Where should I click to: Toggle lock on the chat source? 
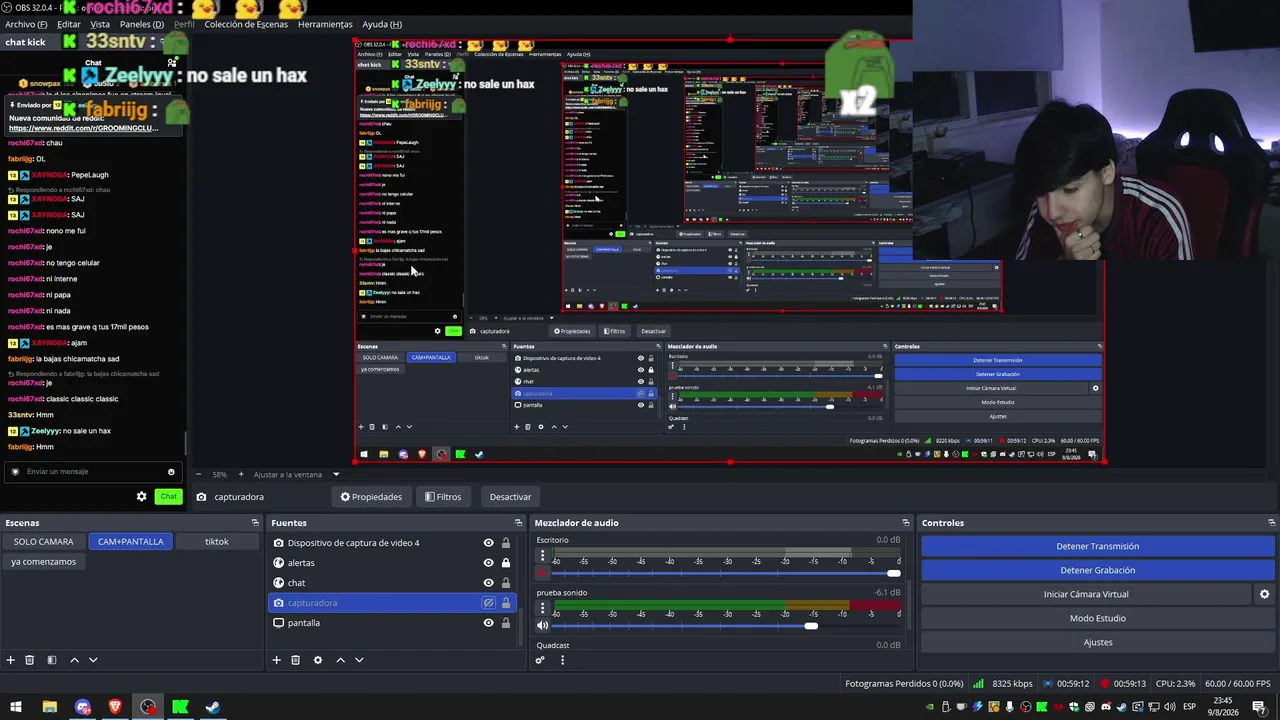click(506, 583)
